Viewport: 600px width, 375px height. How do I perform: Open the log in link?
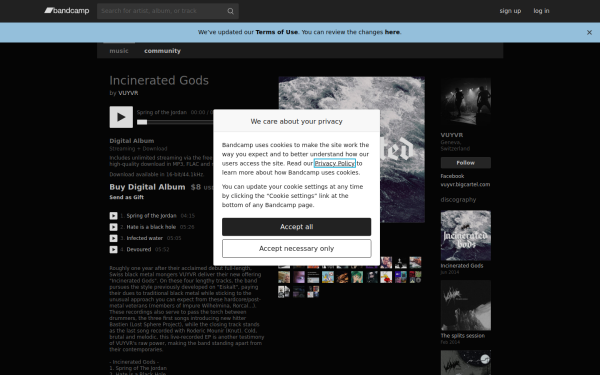(x=541, y=11)
